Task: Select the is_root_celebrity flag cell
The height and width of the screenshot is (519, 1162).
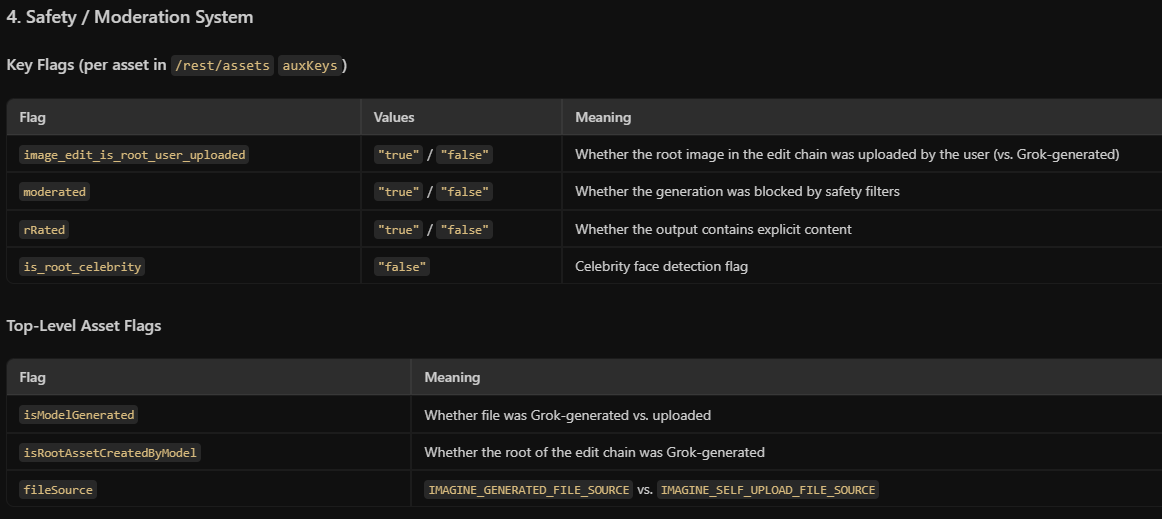Action: (82, 267)
